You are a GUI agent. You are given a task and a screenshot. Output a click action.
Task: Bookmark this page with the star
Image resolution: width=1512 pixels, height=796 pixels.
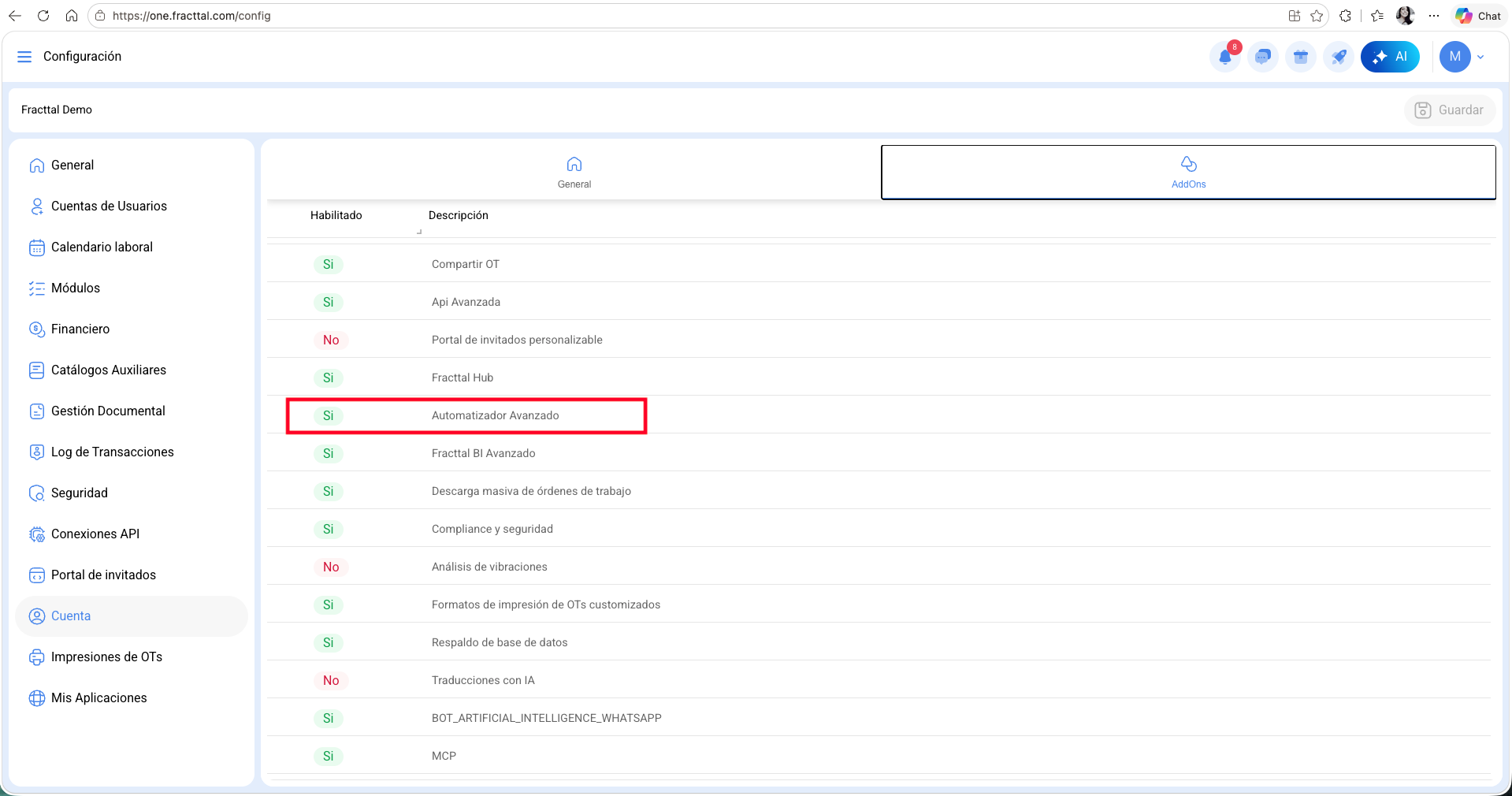tap(1317, 16)
